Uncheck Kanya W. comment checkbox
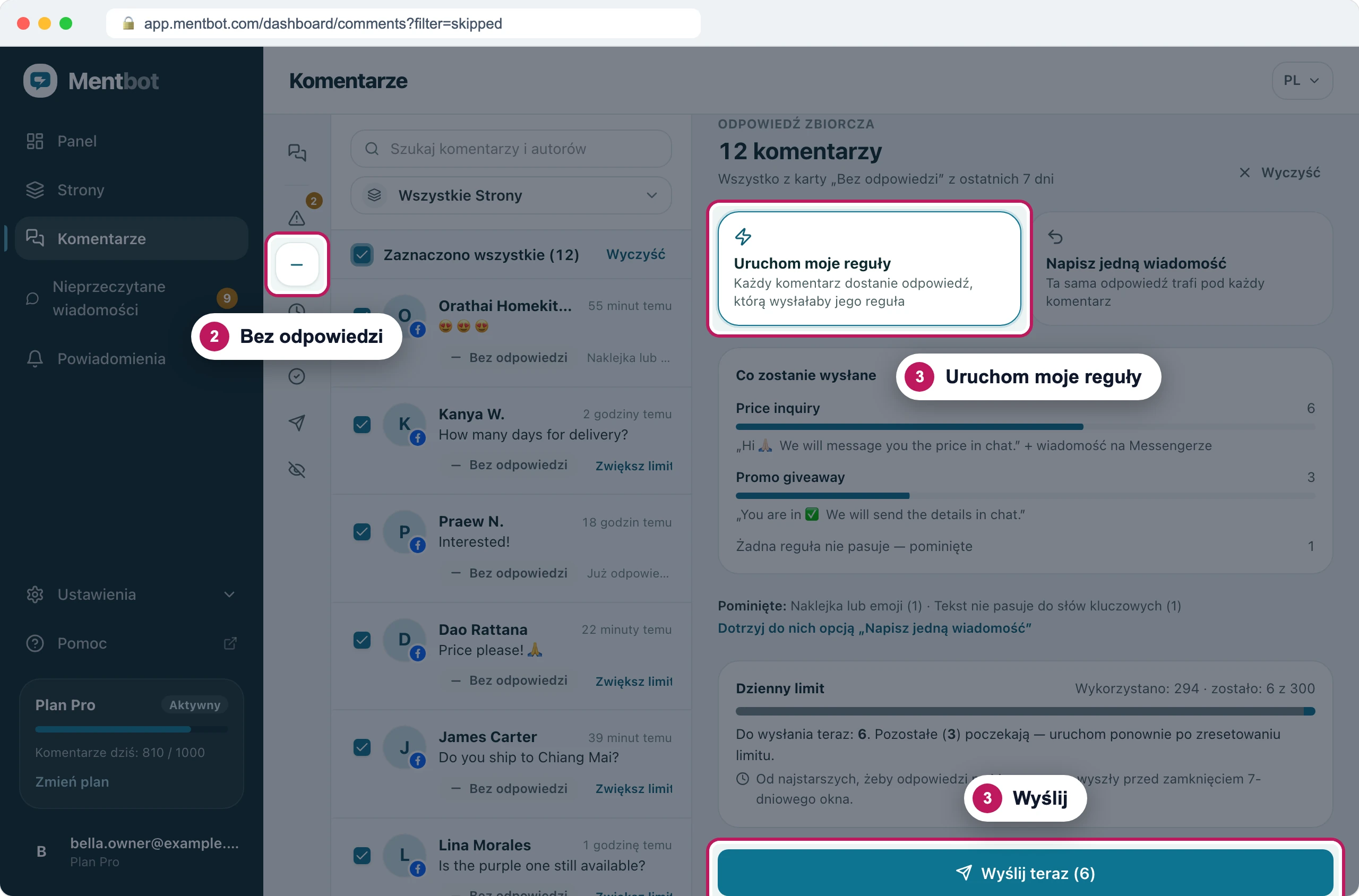The image size is (1359, 896). click(x=362, y=424)
